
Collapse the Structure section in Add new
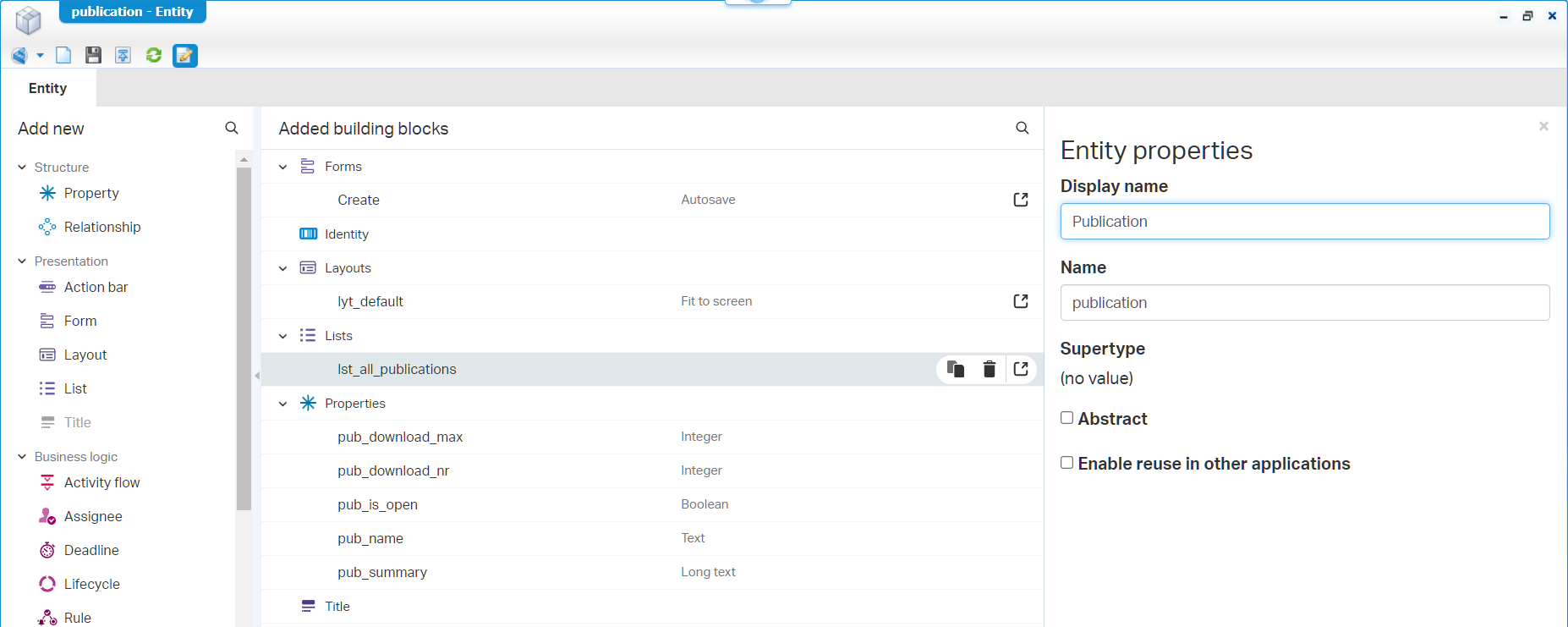click(22, 168)
